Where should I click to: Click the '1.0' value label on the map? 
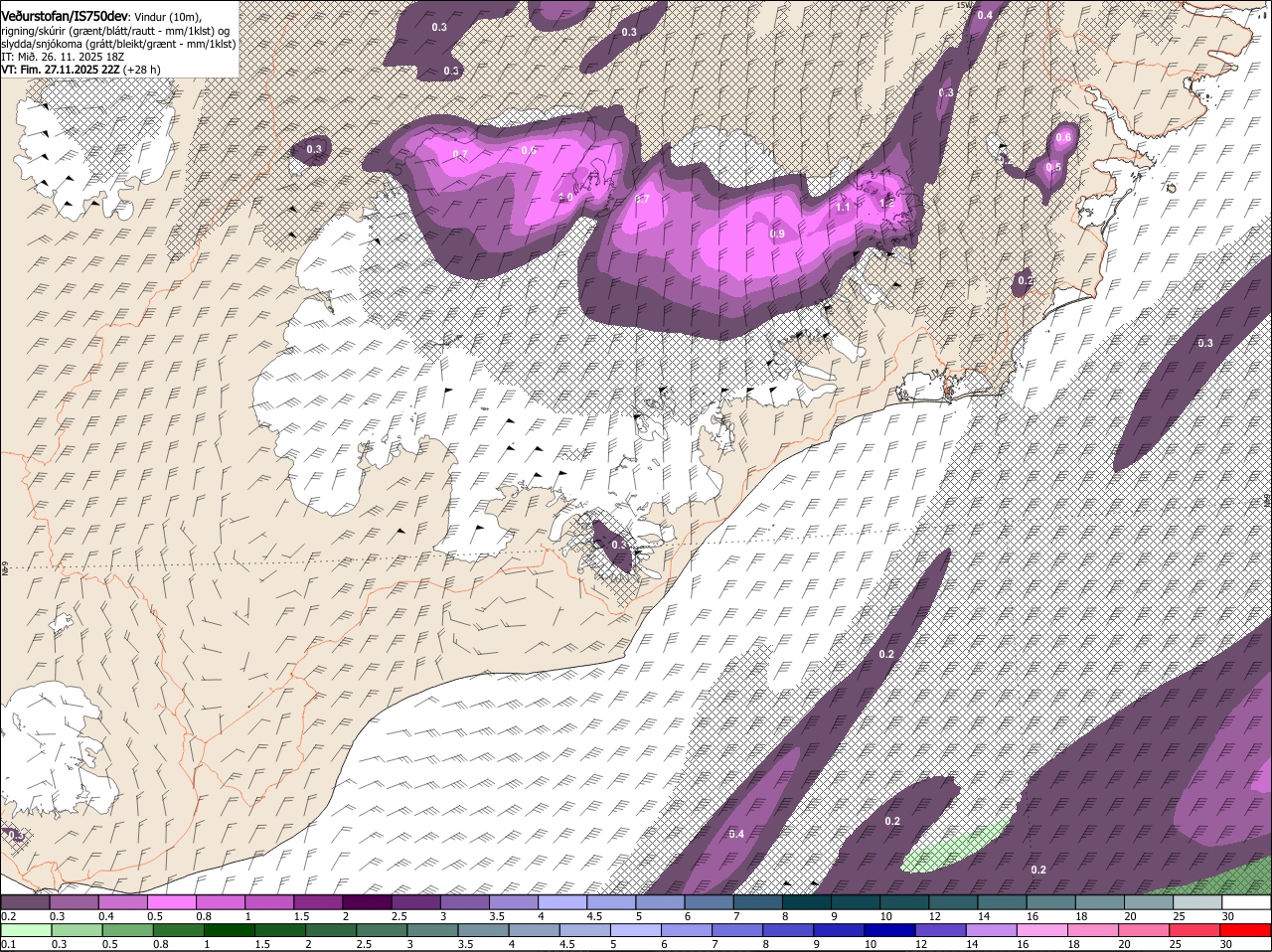coord(566,197)
